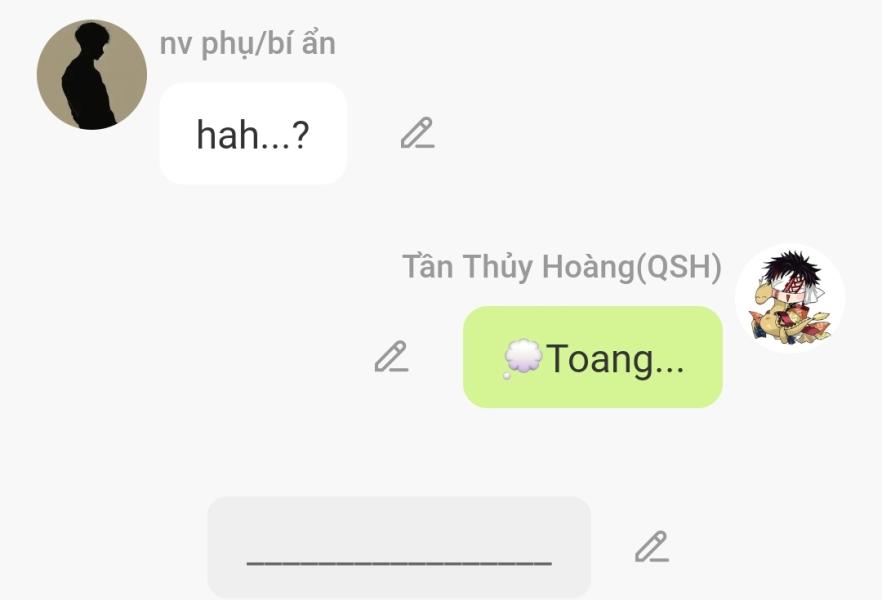This screenshot has height=600, width=882.
Task: Select the white "hah...?" message bubble
Action: point(253,134)
